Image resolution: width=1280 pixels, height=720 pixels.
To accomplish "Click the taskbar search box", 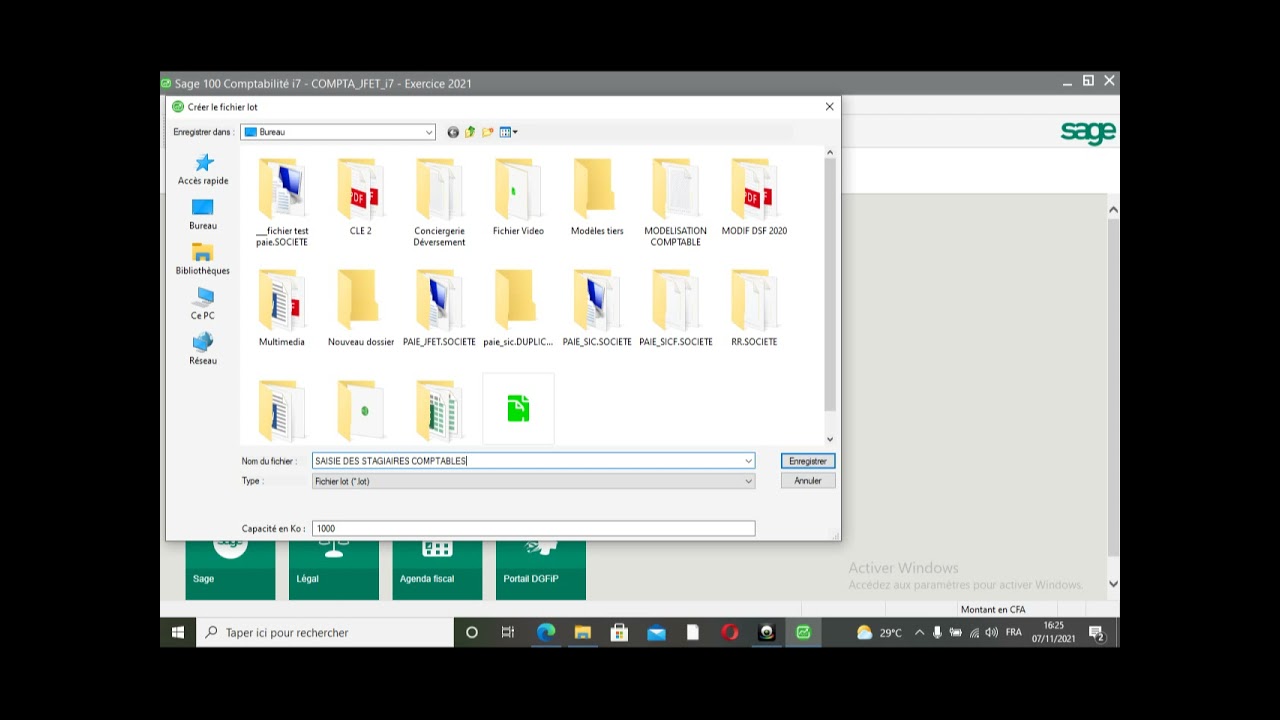I will point(324,632).
